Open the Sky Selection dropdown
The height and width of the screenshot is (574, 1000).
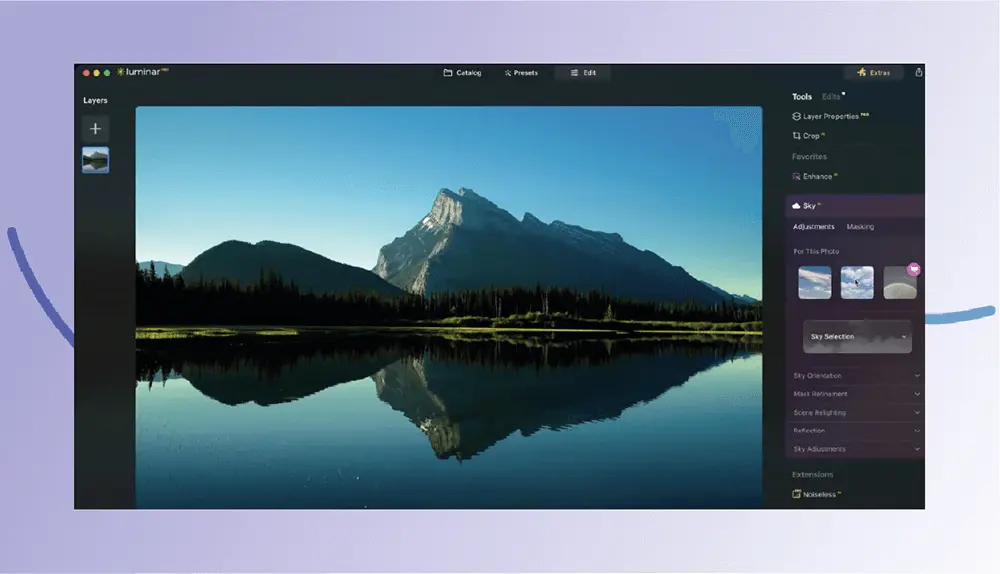tap(857, 337)
